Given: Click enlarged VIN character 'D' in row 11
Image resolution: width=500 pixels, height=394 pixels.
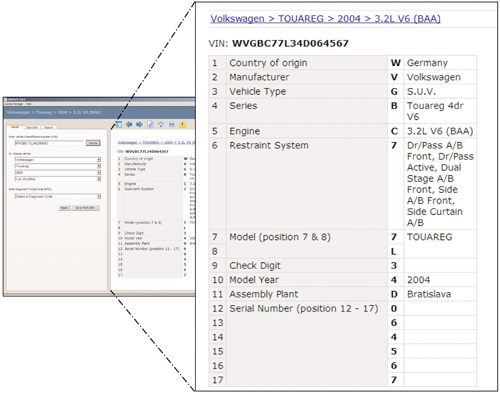Looking at the screenshot, I should pos(395,294).
